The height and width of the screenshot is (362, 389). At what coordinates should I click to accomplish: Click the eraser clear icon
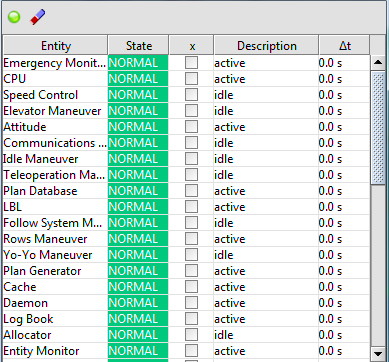pos(38,17)
